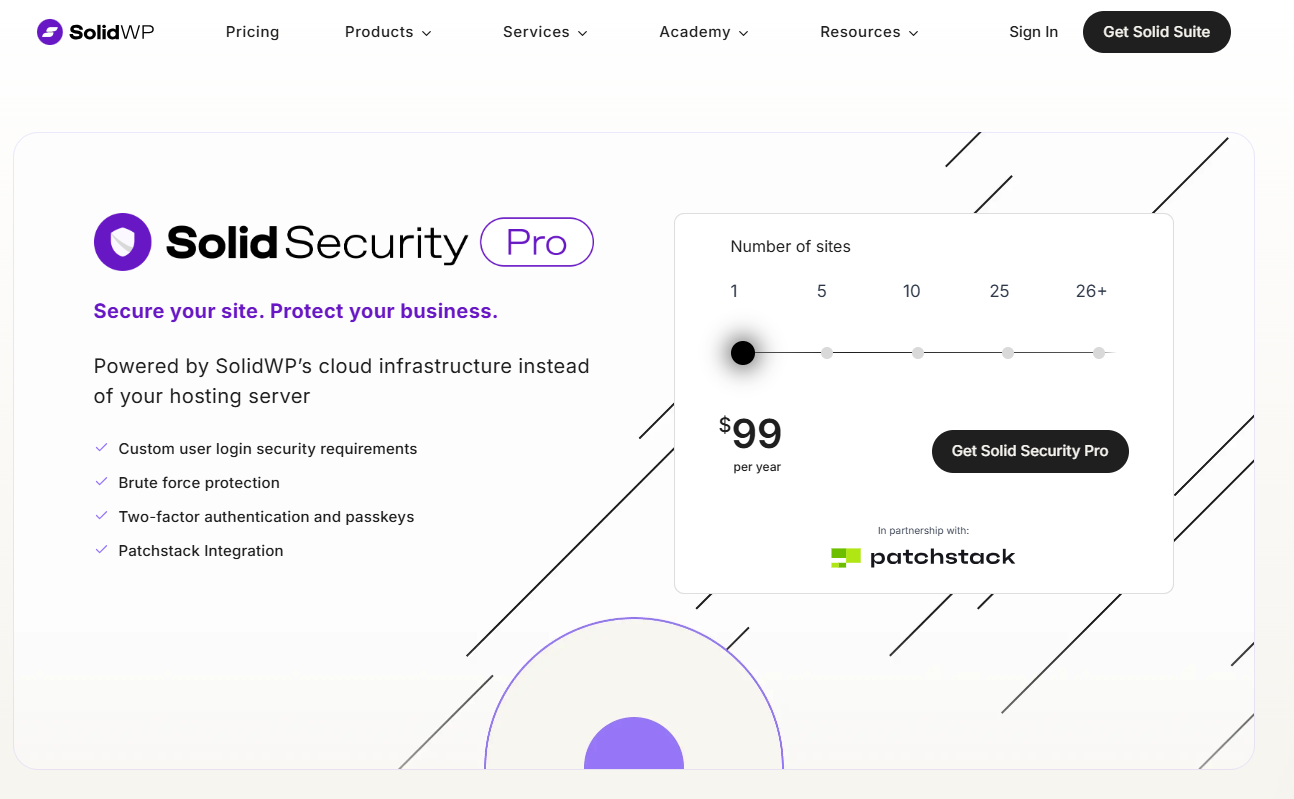
Task: Click the checkmark beside Two-factor authentication
Action: [x=101, y=515]
